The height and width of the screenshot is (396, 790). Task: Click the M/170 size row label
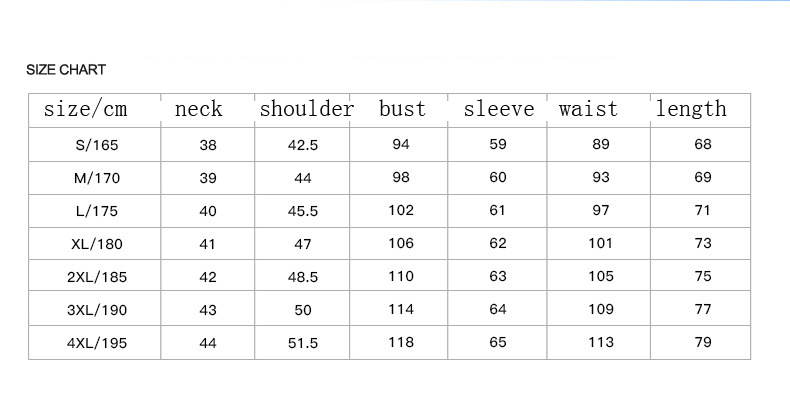(97, 178)
